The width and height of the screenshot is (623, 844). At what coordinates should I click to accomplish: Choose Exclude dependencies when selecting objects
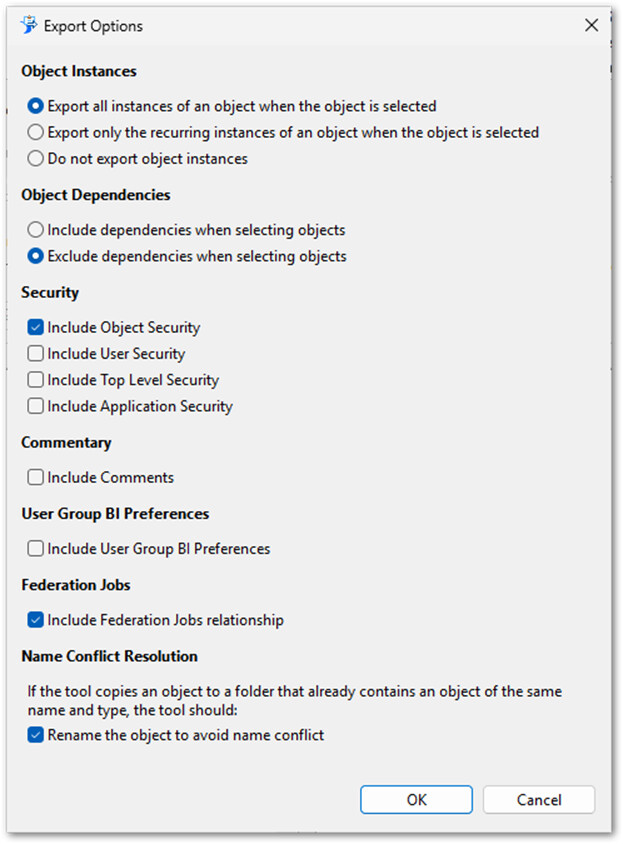coord(37,256)
